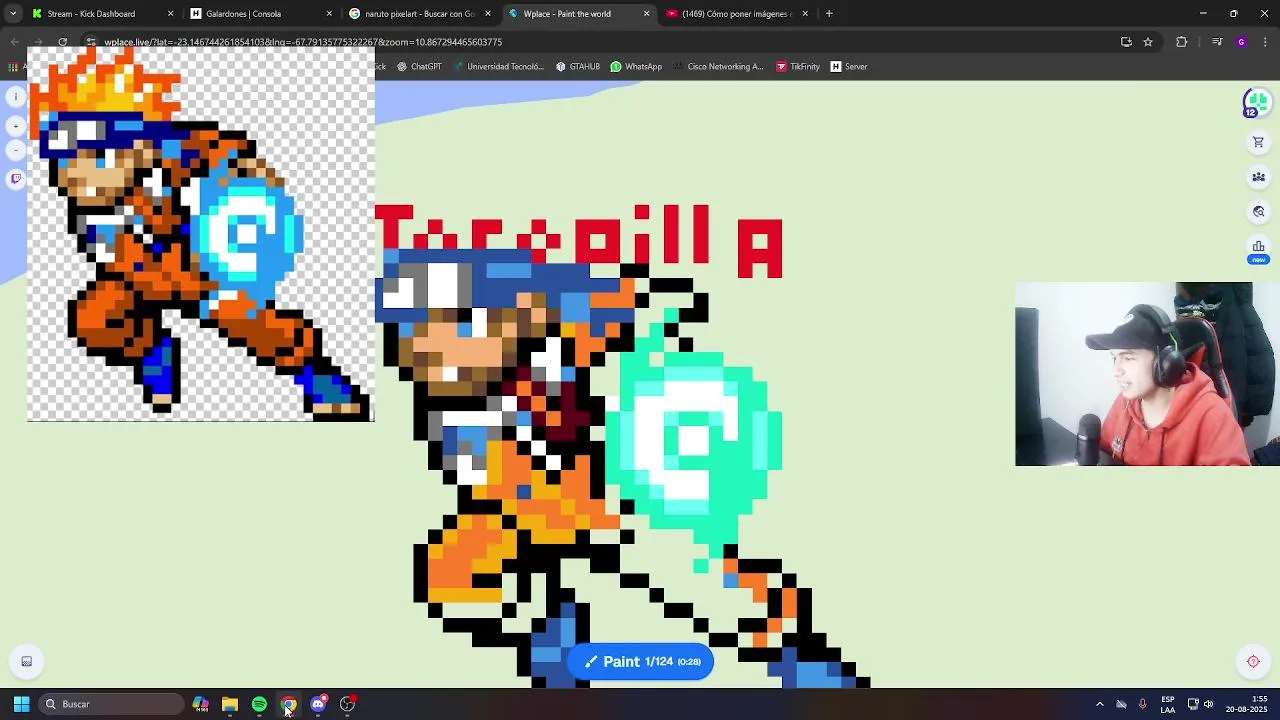1280x720 pixels.
Task: Click the Paint 1/124 button
Action: [x=640, y=661]
